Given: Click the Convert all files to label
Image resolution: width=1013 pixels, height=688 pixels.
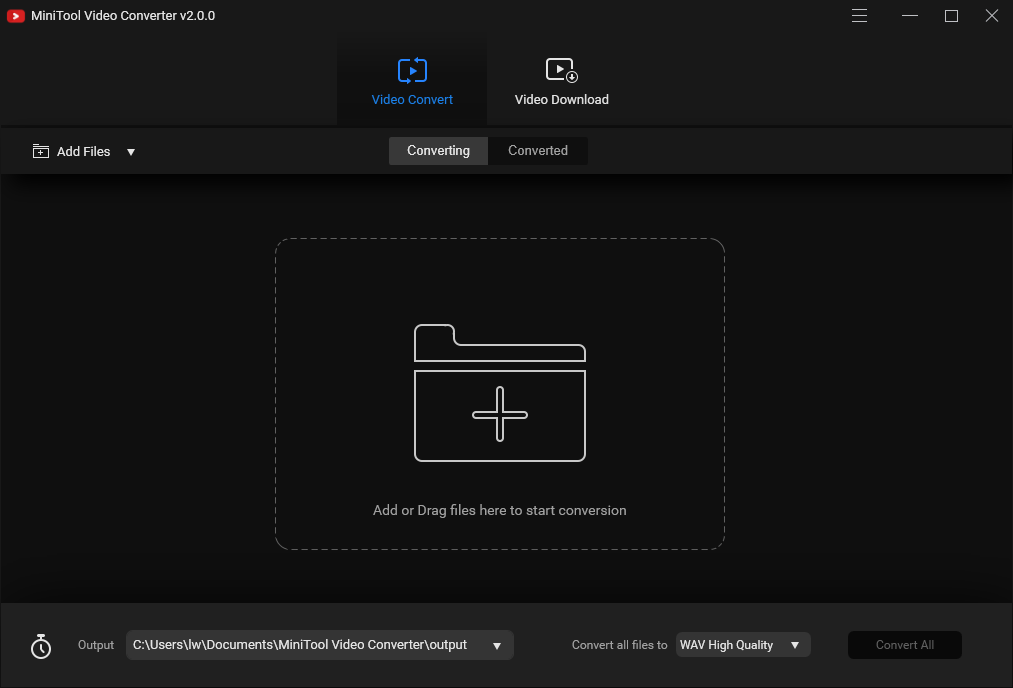Looking at the screenshot, I should click(x=619, y=645).
